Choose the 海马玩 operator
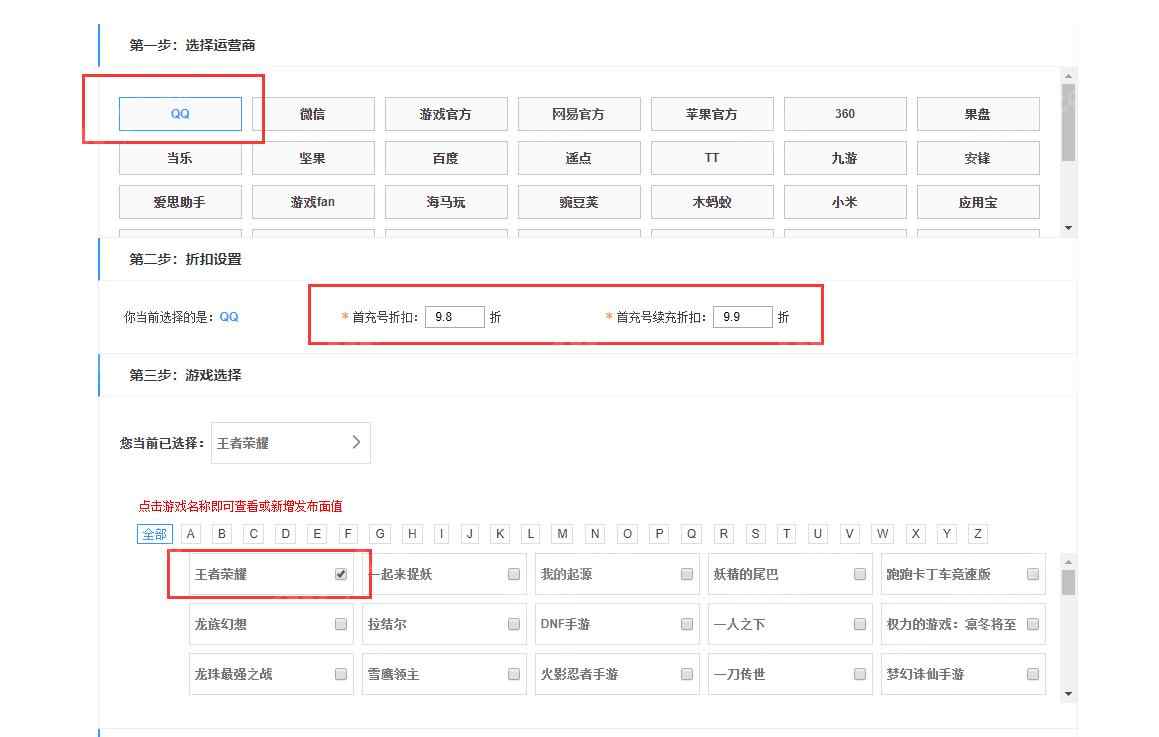Image resolution: width=1159 pixels, height=737 pixels. pyautogui.click(x=446, y=202)
